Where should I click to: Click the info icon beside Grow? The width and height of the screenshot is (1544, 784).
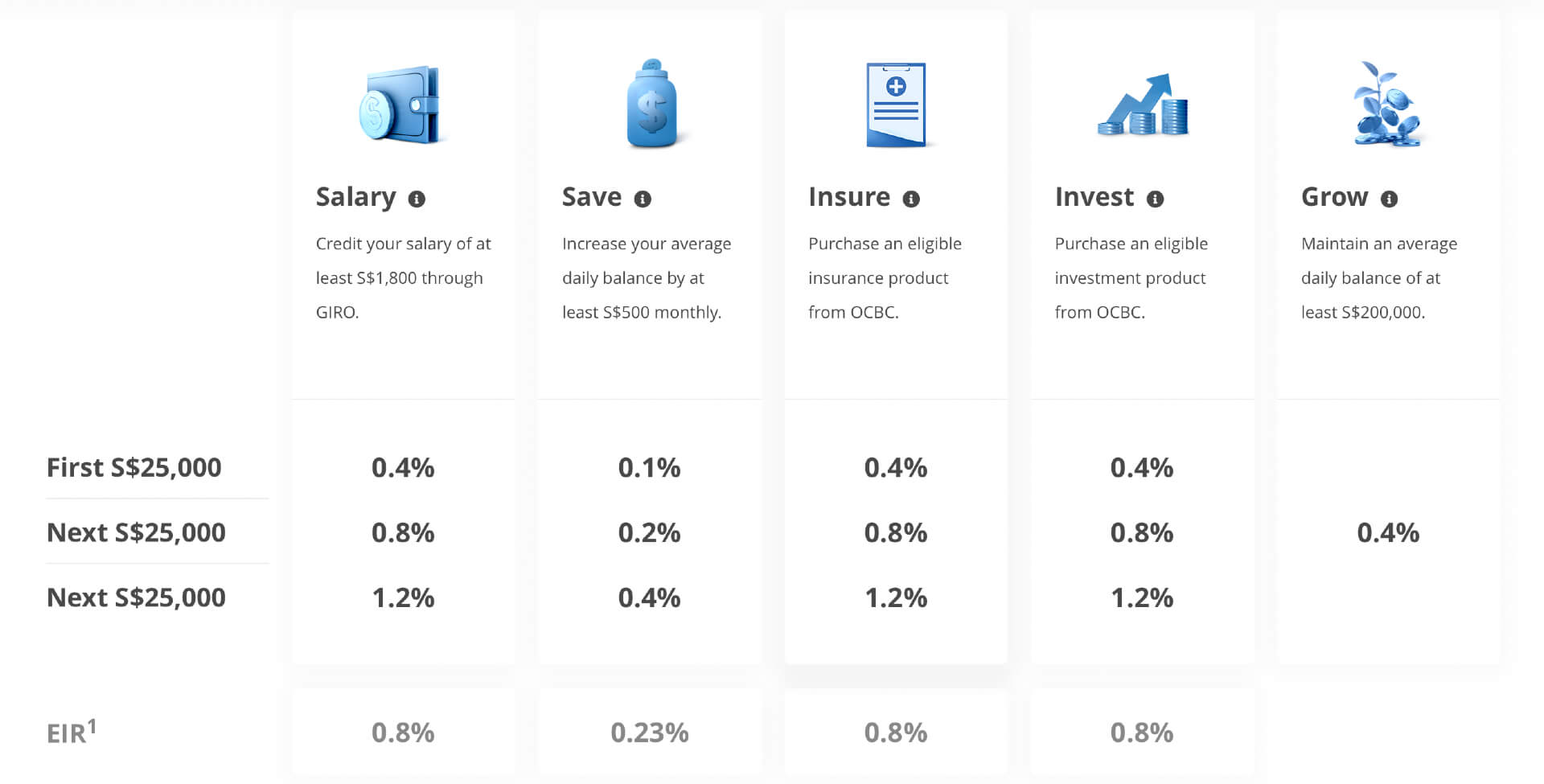1390,199
